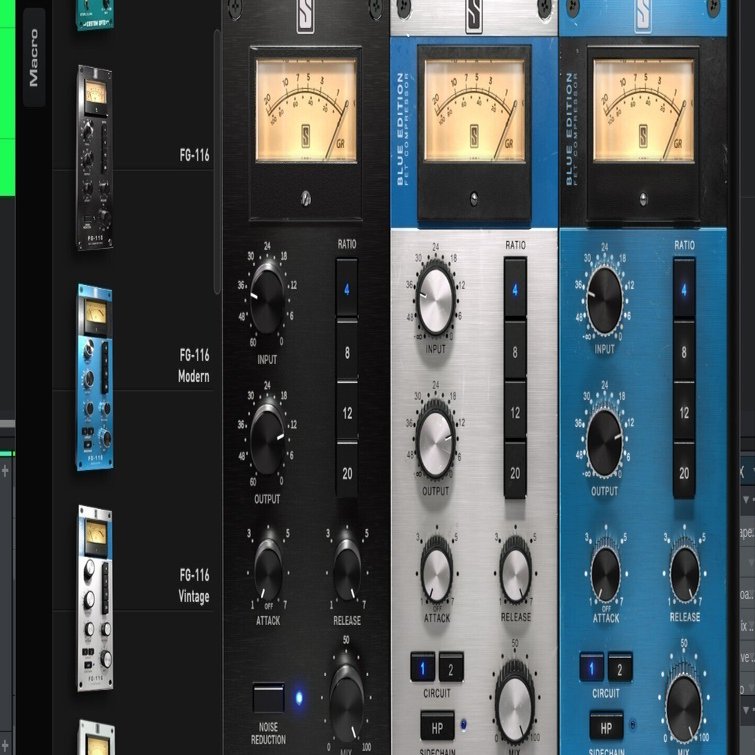This screenshot has width=755, height=755.
Task: Toggle the Noise Reduction button
Action: pos(269,697)
